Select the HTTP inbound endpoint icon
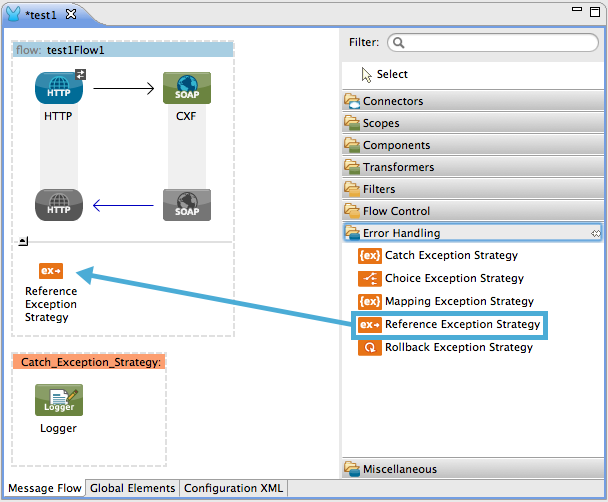Image resolution: width=608 pixels, height=502 pixels. coord(59,89)
